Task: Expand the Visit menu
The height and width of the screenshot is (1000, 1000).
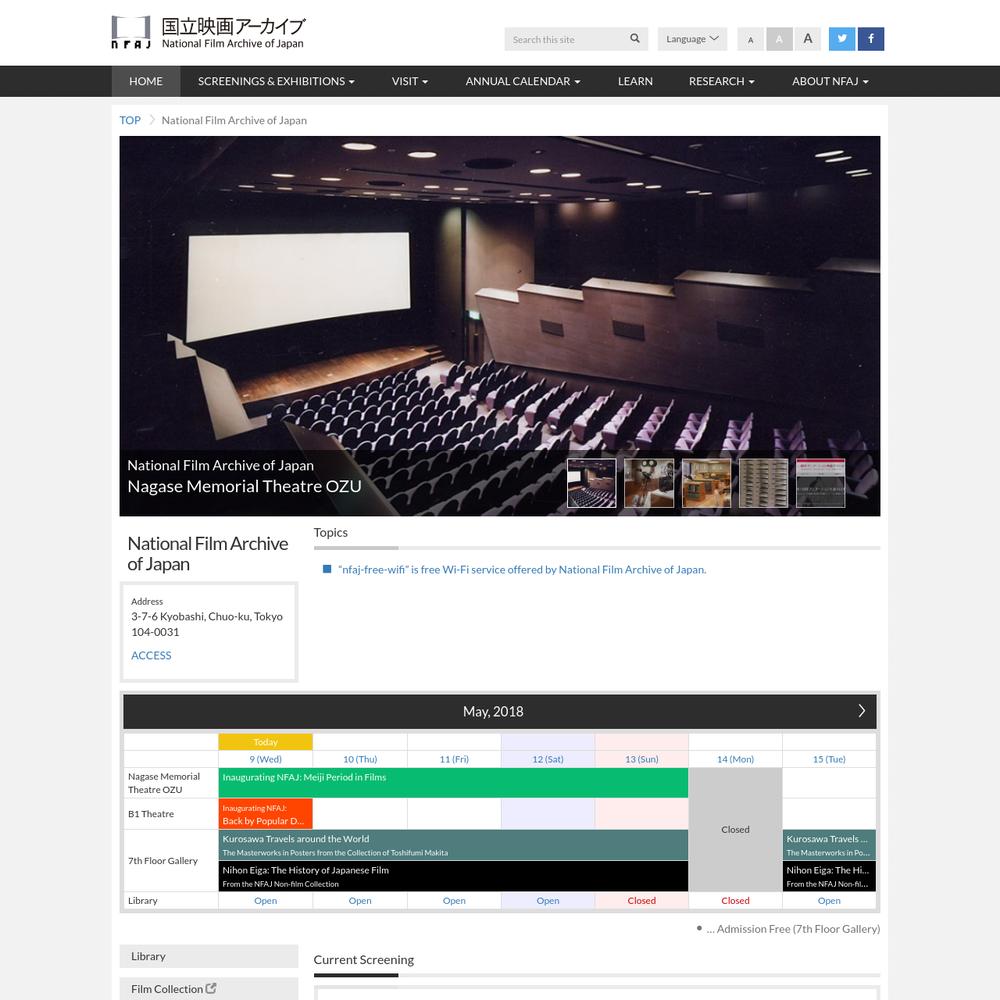Action: coord(409,81)
